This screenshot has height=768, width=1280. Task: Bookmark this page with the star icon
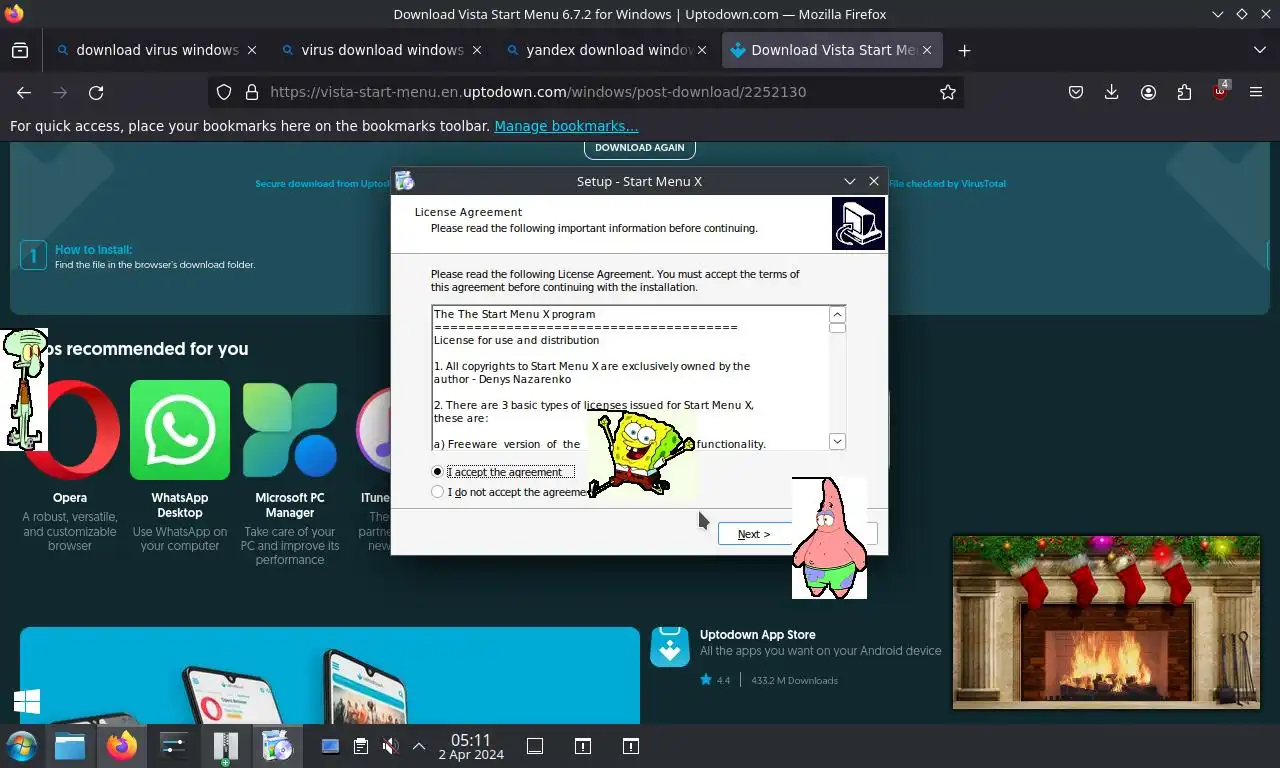pyautogui.click(x=948, y=92)
